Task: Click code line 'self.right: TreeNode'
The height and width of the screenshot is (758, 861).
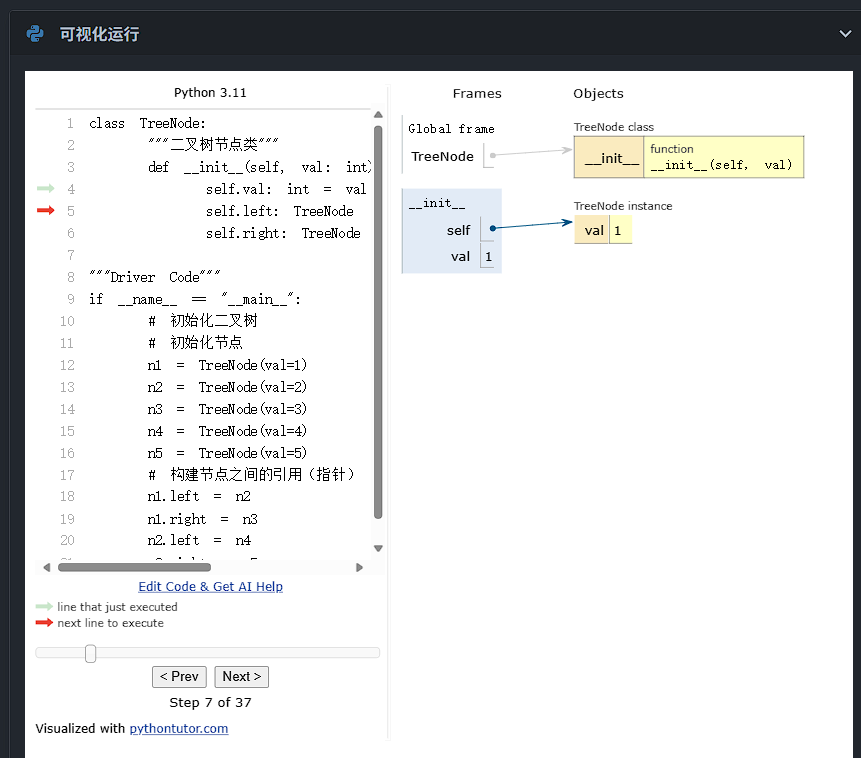Action: coord(283,233)
